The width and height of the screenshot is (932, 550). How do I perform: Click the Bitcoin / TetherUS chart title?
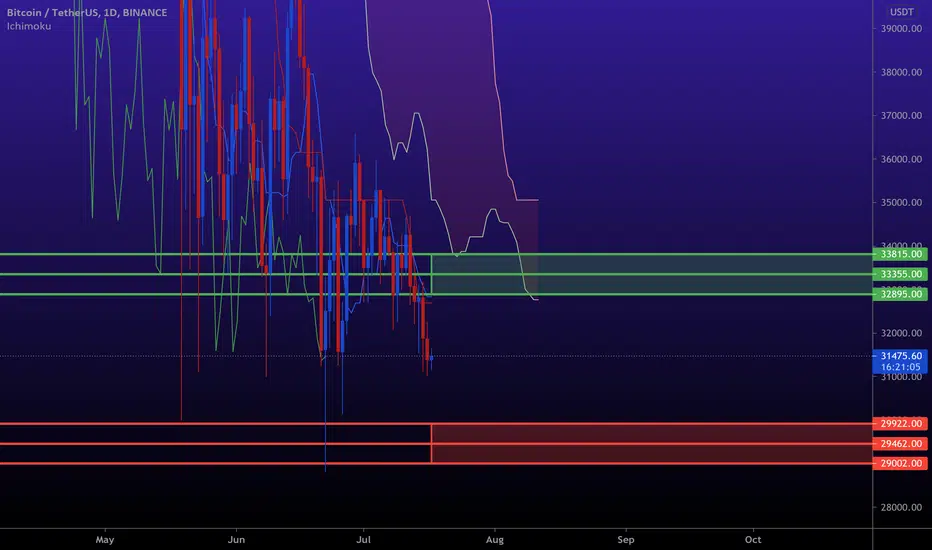pos(87,12)
